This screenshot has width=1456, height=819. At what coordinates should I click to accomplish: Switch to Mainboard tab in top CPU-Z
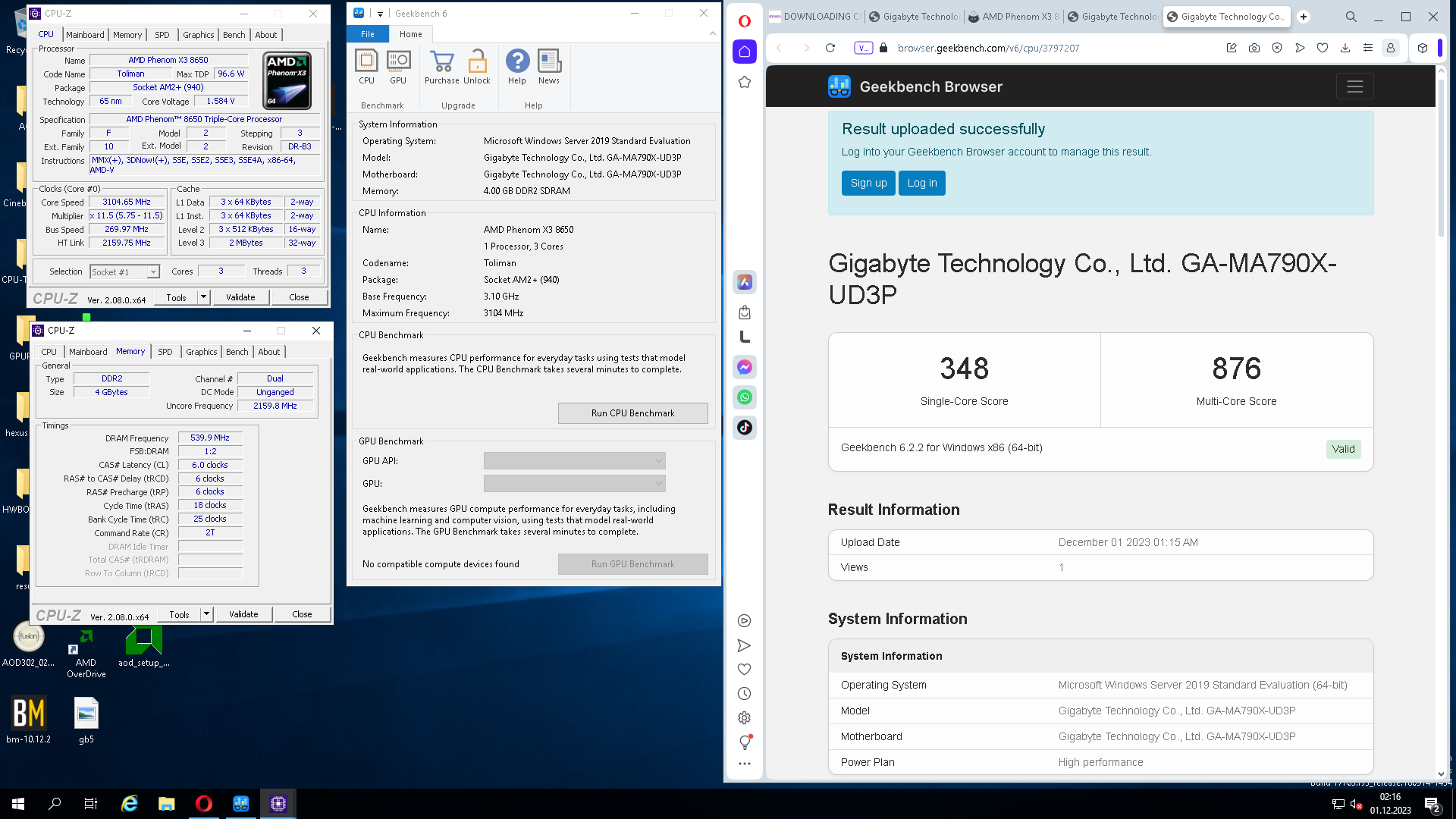[x=85, y=35]
